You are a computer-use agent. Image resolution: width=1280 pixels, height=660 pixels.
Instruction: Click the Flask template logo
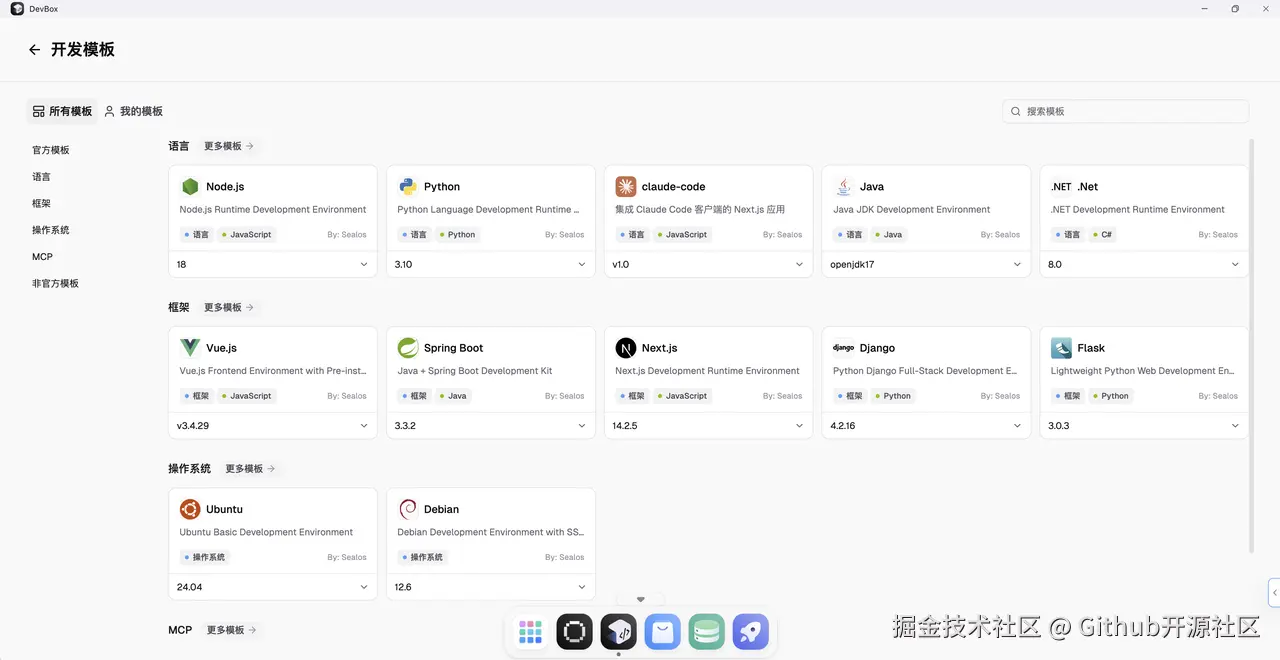(1061, 348)
